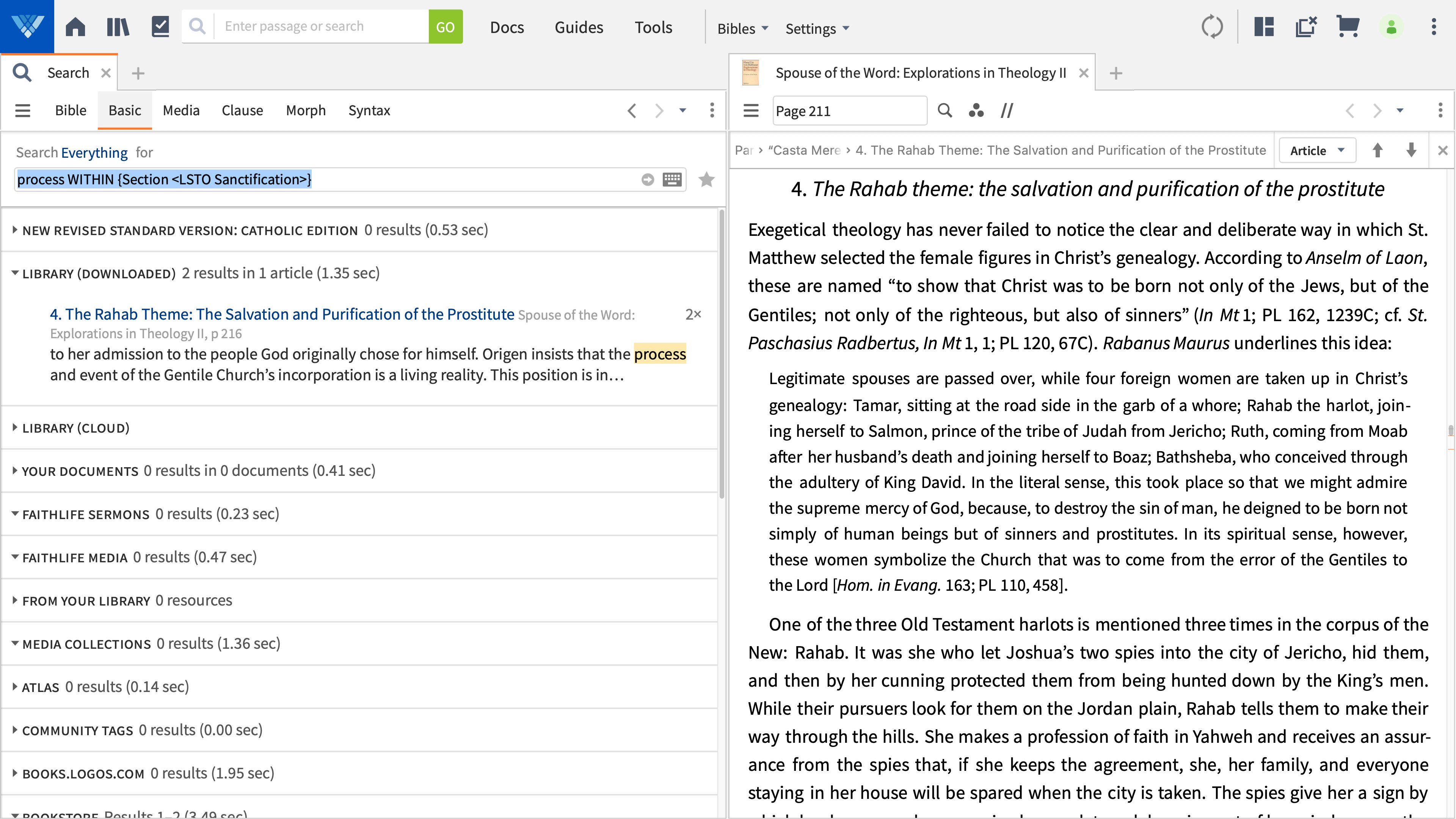The image size is (1456, 819).
Task: Click the star favorite icon
Action: [706, 179]
